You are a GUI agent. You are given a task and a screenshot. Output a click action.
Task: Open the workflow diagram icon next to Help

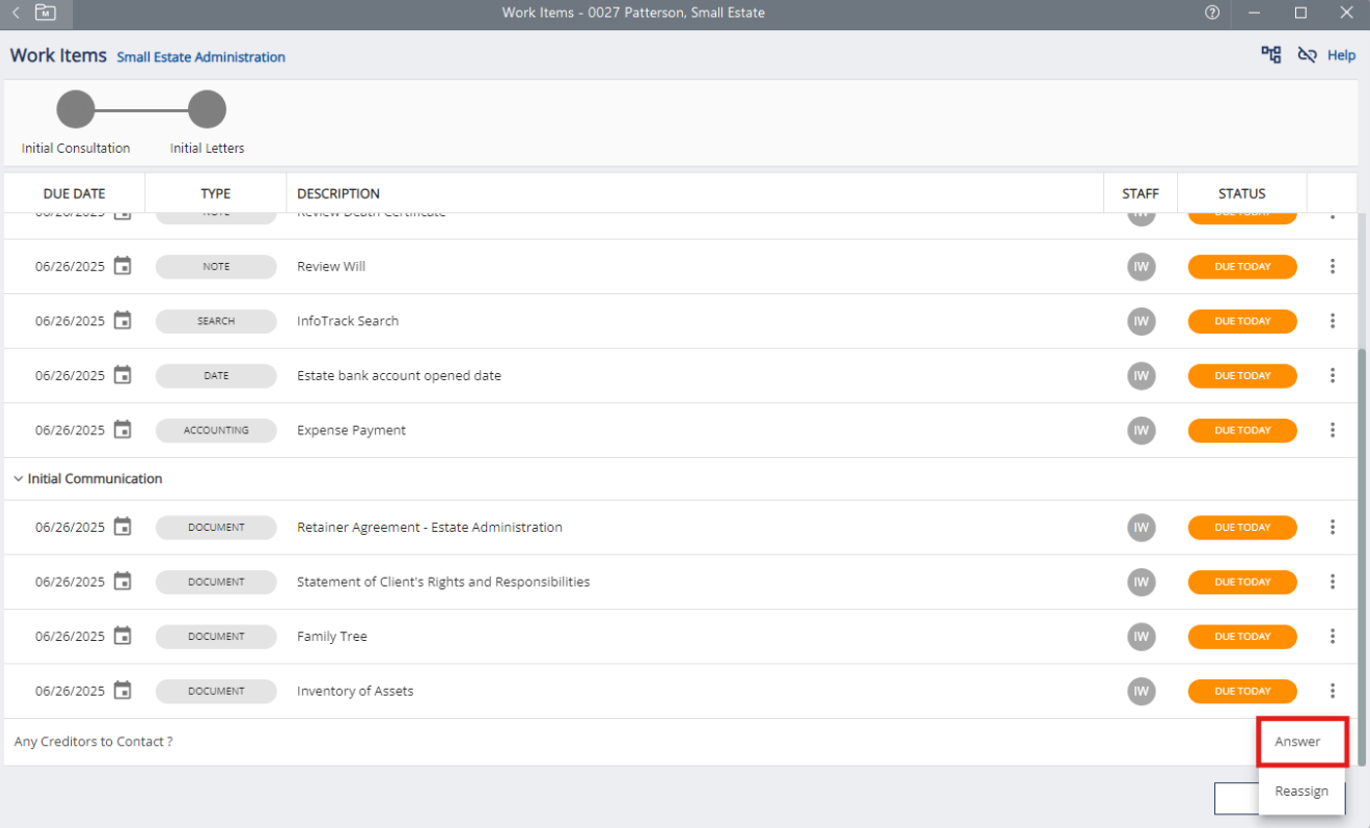1271,55
